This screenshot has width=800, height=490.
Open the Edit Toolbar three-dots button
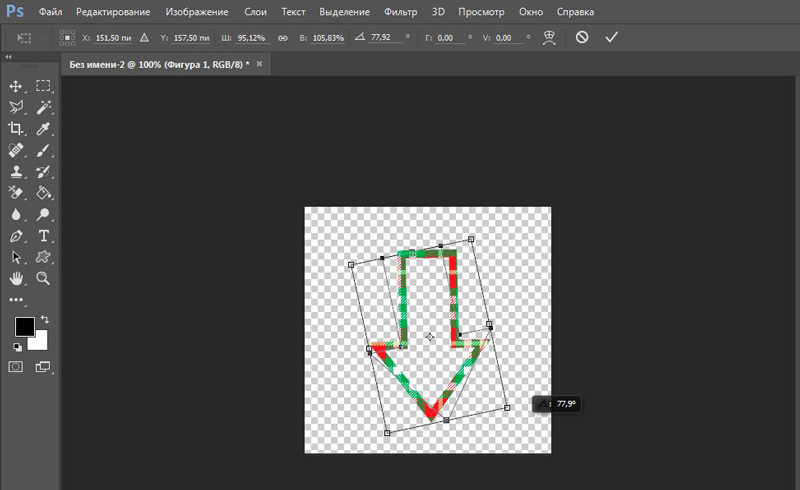coord(16,300)
